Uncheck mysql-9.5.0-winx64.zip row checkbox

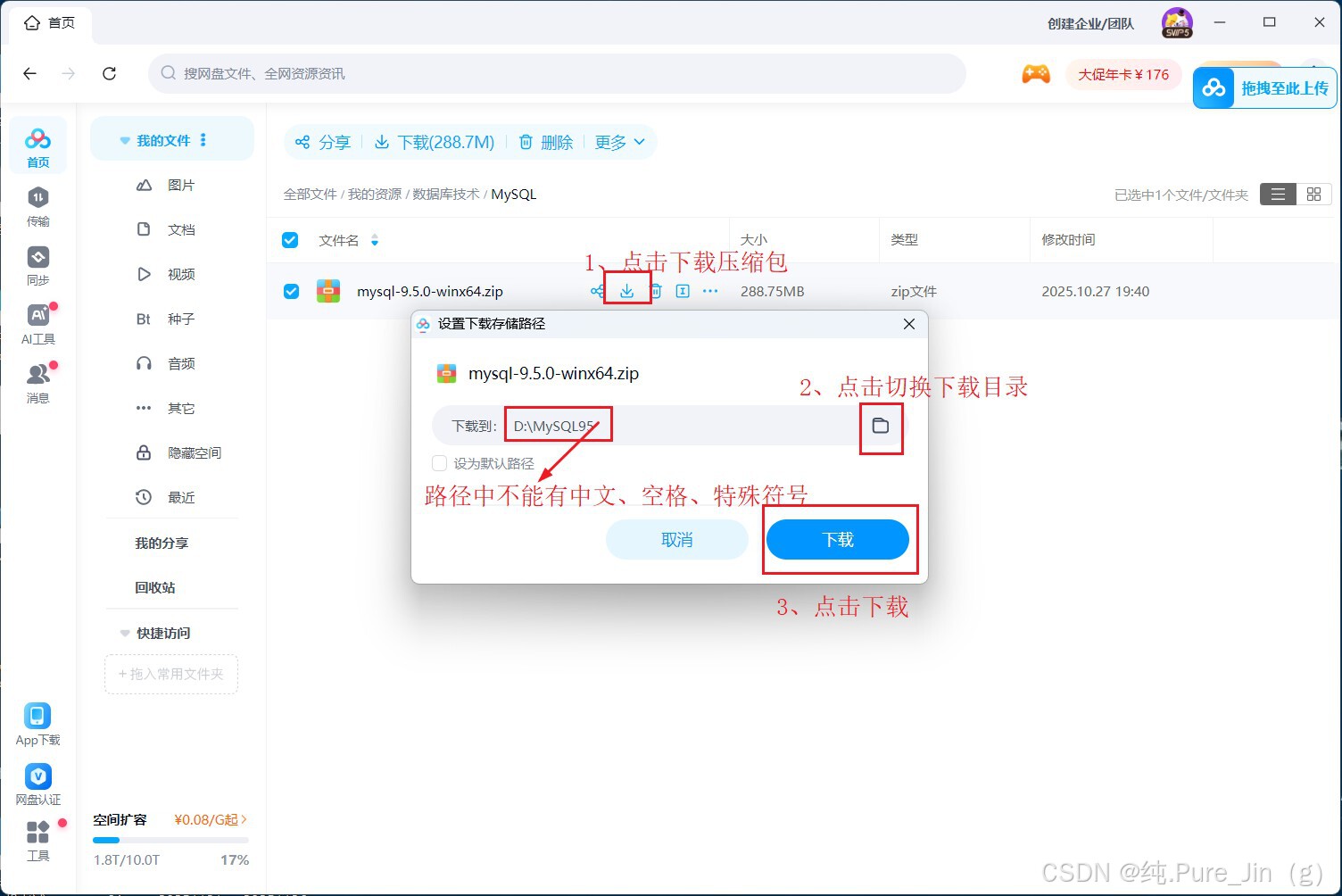pyautogui.click(x=290, y=290)
